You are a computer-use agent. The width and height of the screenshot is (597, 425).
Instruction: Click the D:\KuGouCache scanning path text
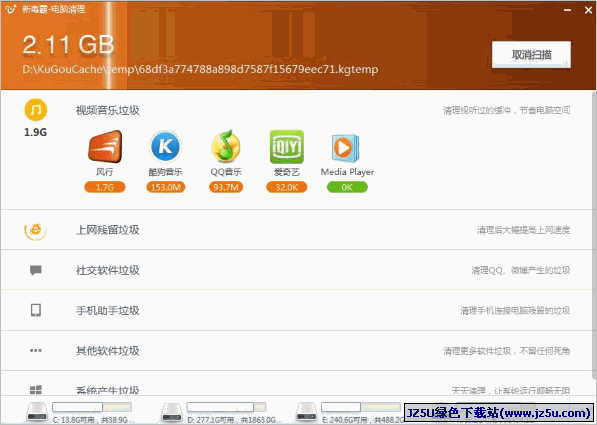point(200,69)
